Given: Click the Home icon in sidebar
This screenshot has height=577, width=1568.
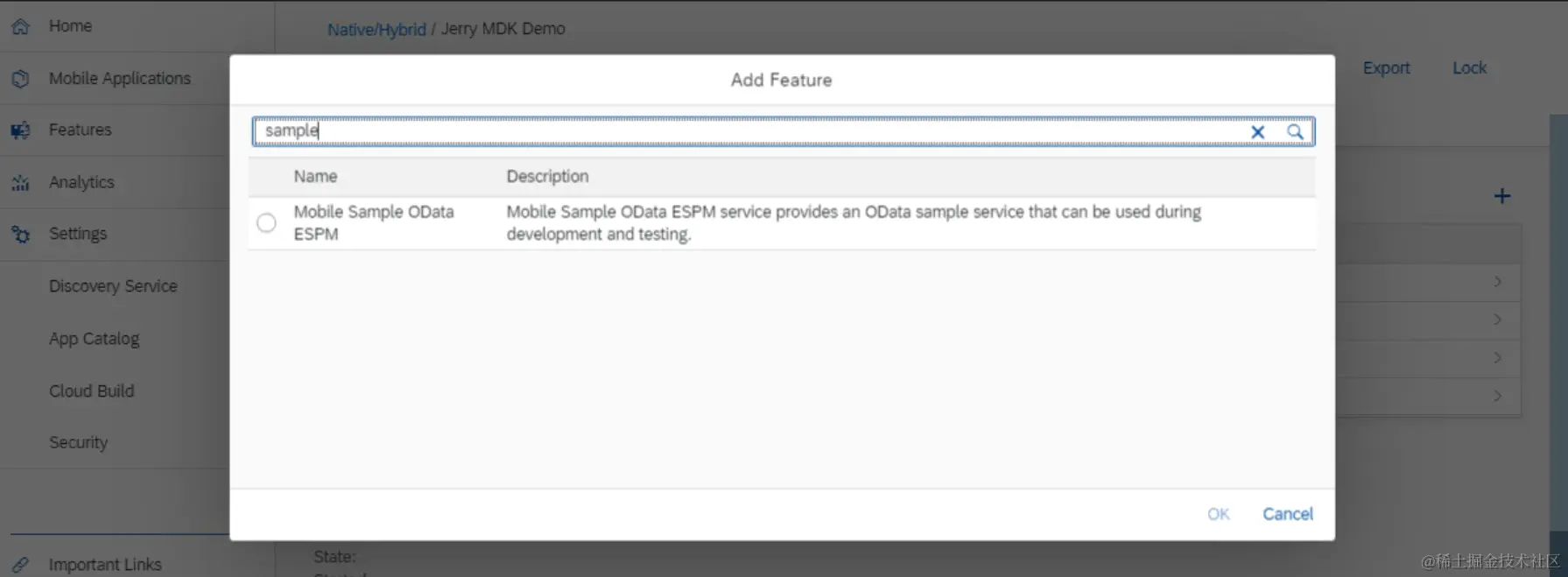Looking at the screenshot, I should click(x=20, y=26).
